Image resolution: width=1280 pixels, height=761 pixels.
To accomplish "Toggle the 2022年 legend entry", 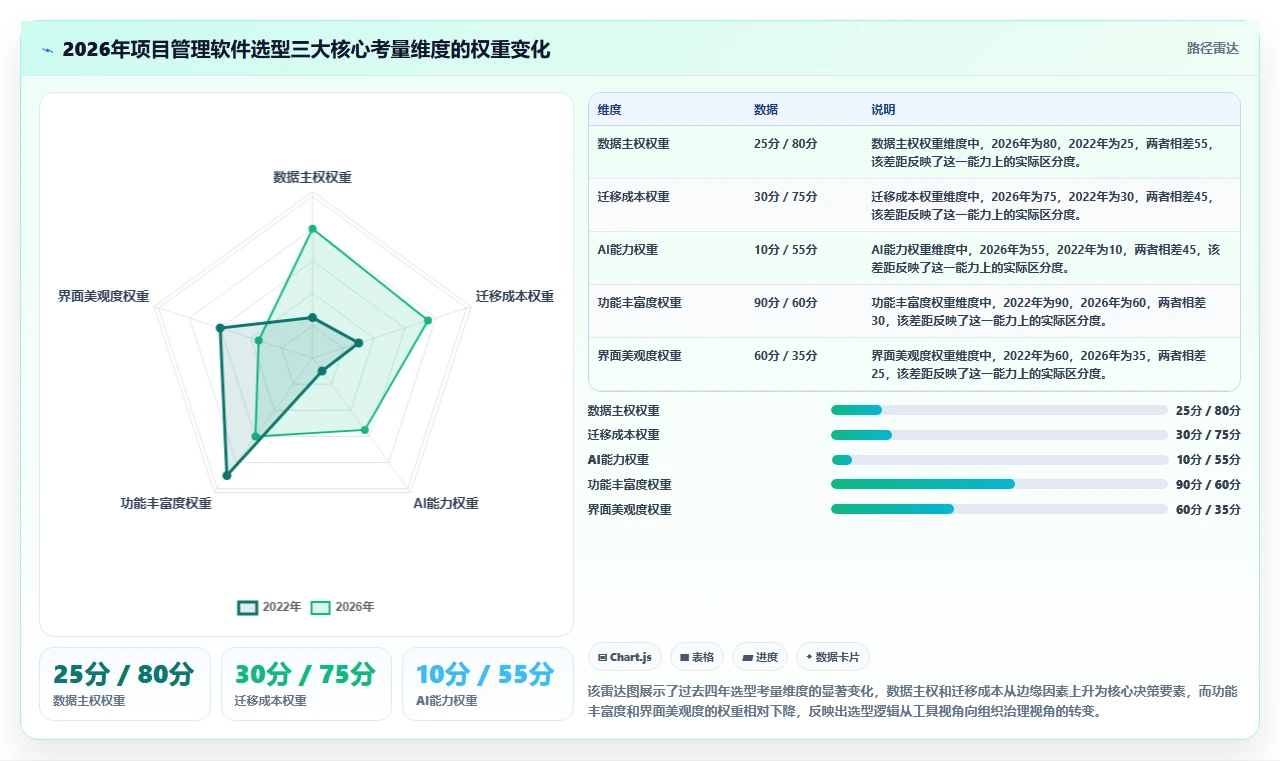I will (x=269, y=607).
